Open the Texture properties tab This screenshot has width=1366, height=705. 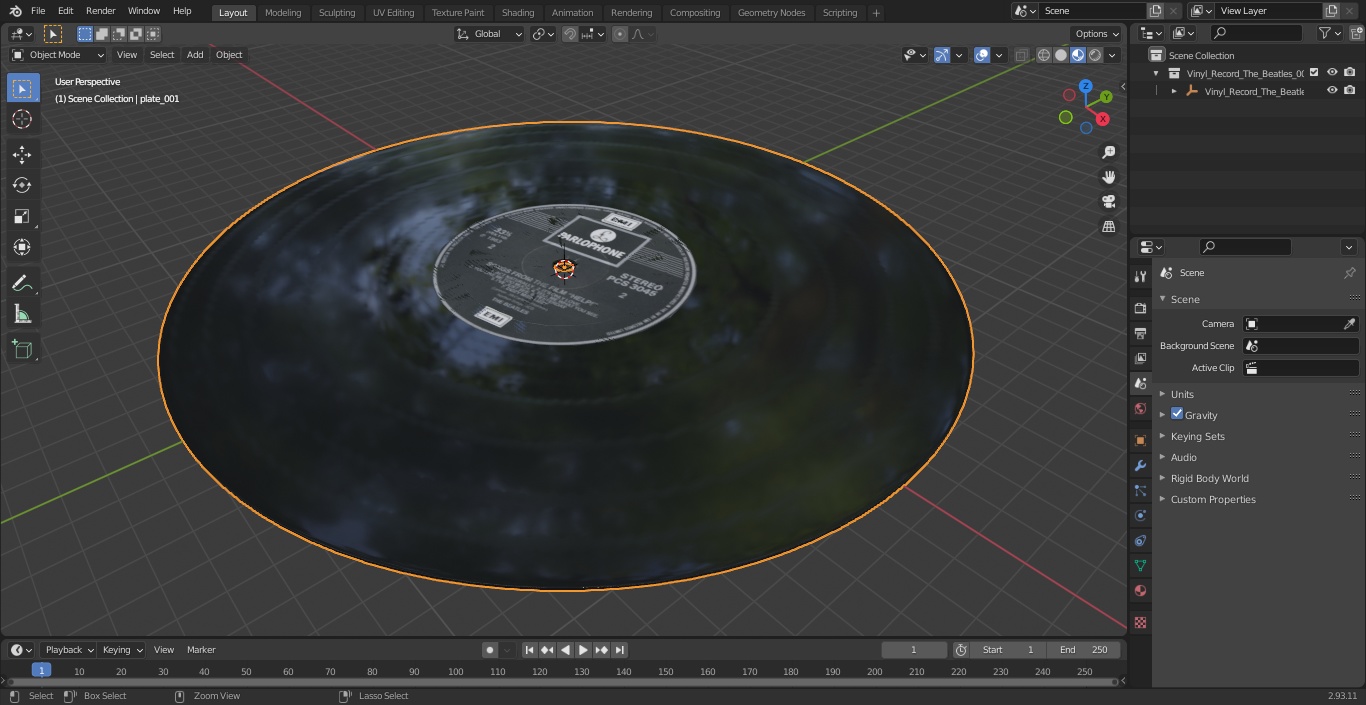[1140, 623]
